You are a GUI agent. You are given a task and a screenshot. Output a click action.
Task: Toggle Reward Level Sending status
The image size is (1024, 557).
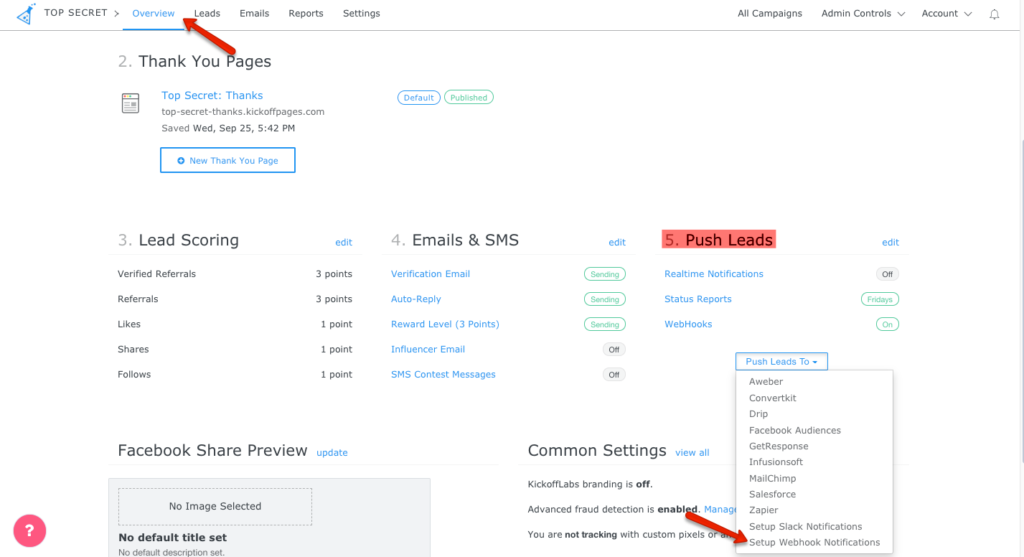605,325
